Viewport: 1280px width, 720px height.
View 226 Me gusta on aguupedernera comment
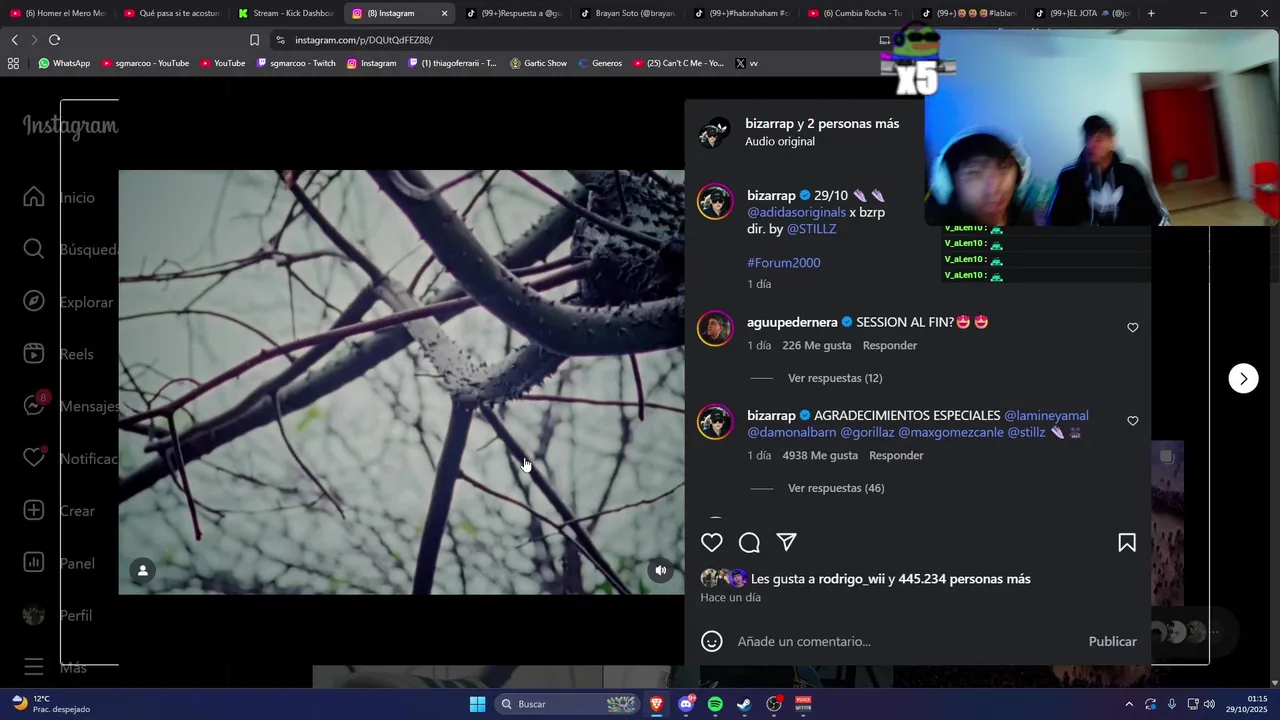pyautogui.click(x=817, y=345)
